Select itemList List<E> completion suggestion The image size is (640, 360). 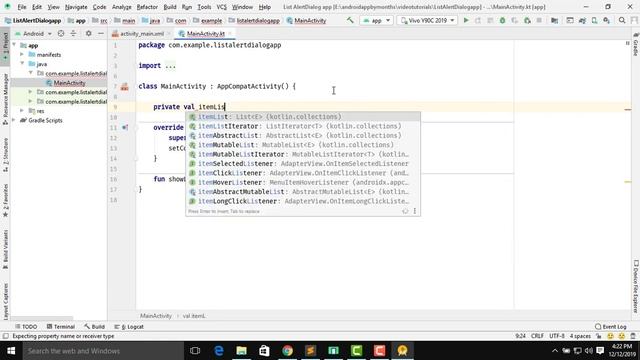303,117
